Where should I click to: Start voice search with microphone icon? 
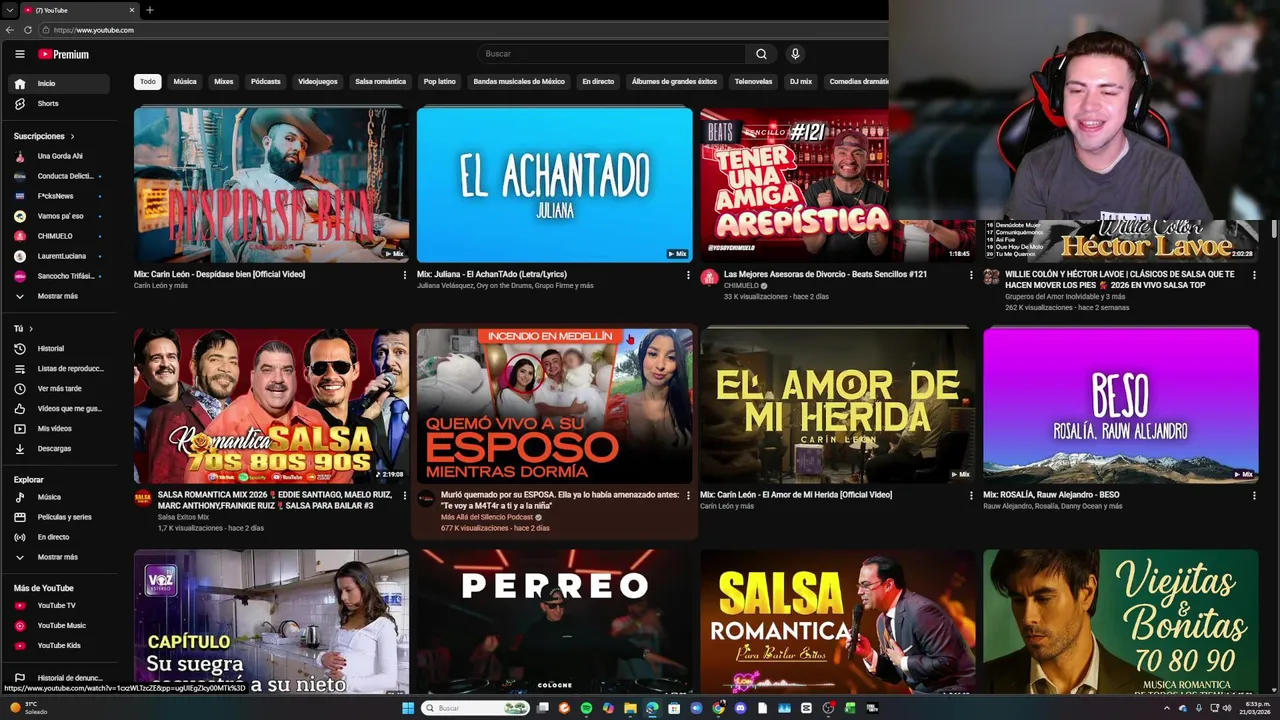point(795,54)
